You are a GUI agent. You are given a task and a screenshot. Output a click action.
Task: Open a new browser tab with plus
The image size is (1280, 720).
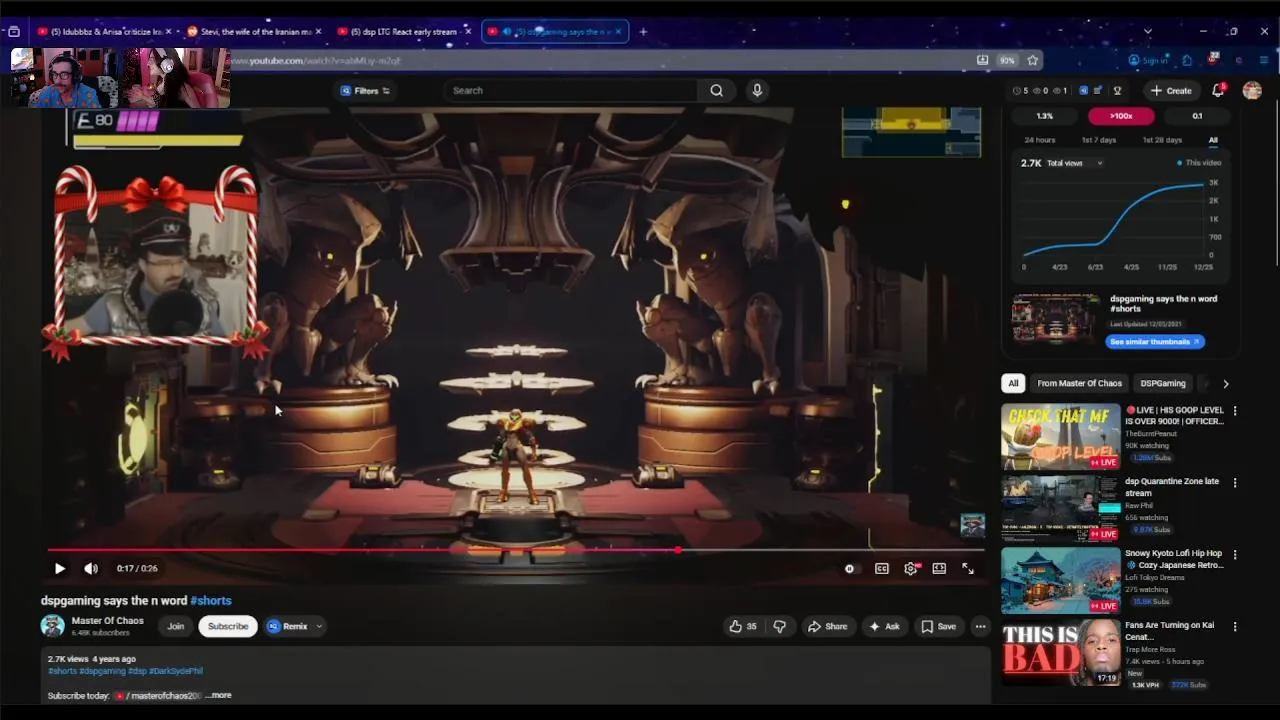click(643, 32)
